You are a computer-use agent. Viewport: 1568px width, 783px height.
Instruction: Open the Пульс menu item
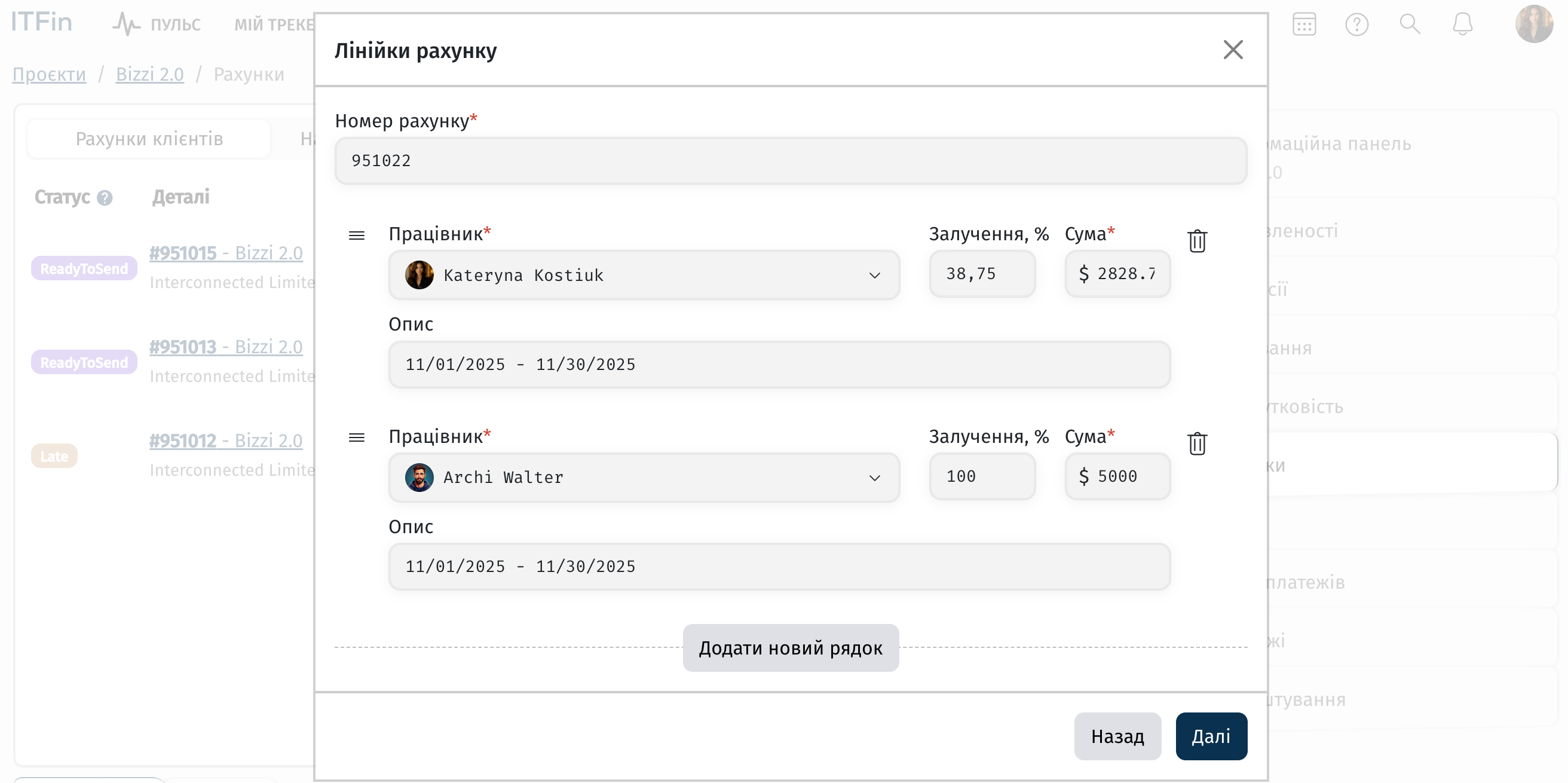[x=157, y=25]
